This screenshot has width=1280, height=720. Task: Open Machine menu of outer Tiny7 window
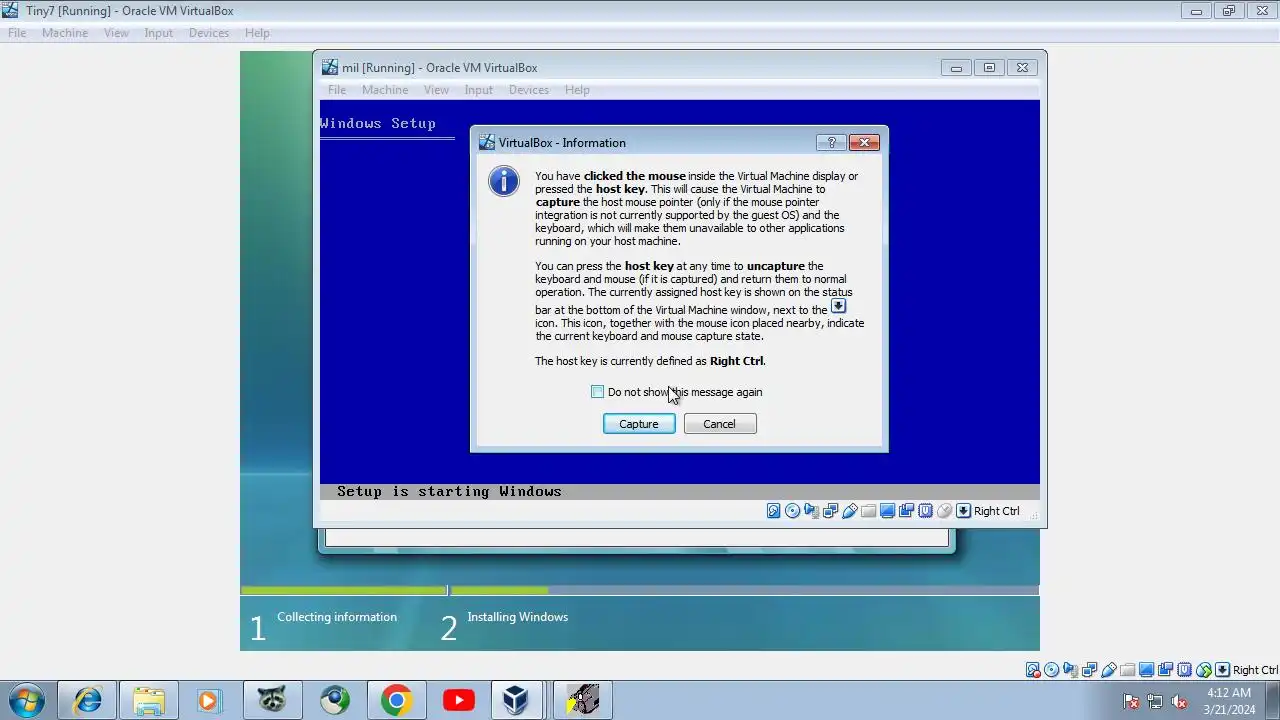click(65, 33)
